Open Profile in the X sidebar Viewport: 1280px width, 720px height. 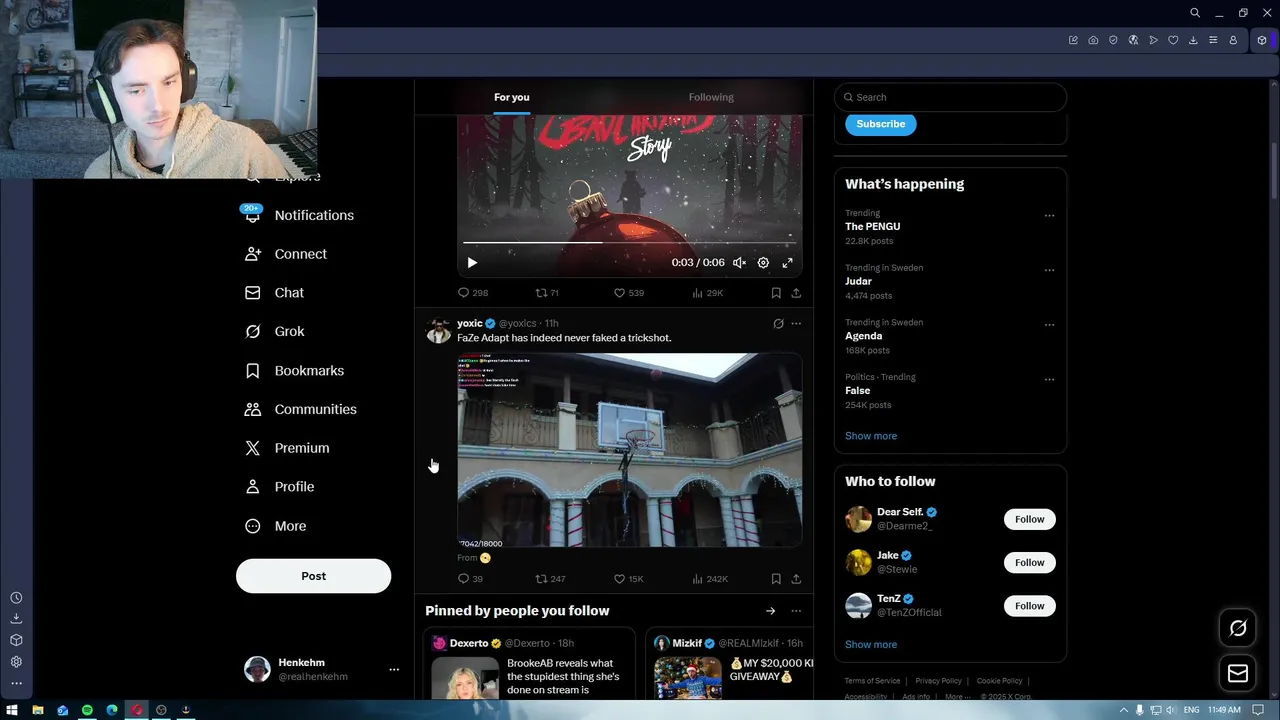[x=279, y=487]
